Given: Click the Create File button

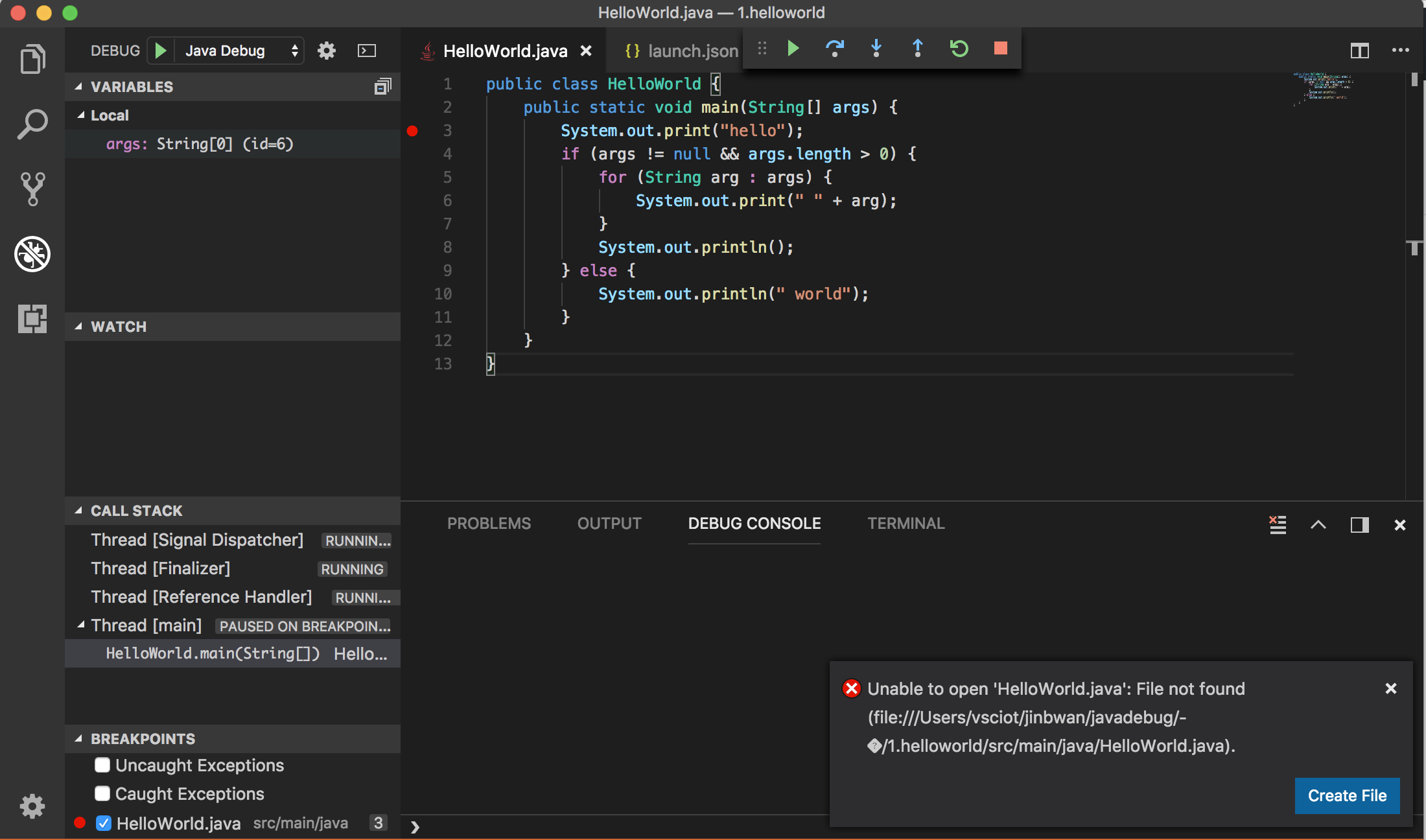Looking at the screenshot, I should pos(1346,795).
